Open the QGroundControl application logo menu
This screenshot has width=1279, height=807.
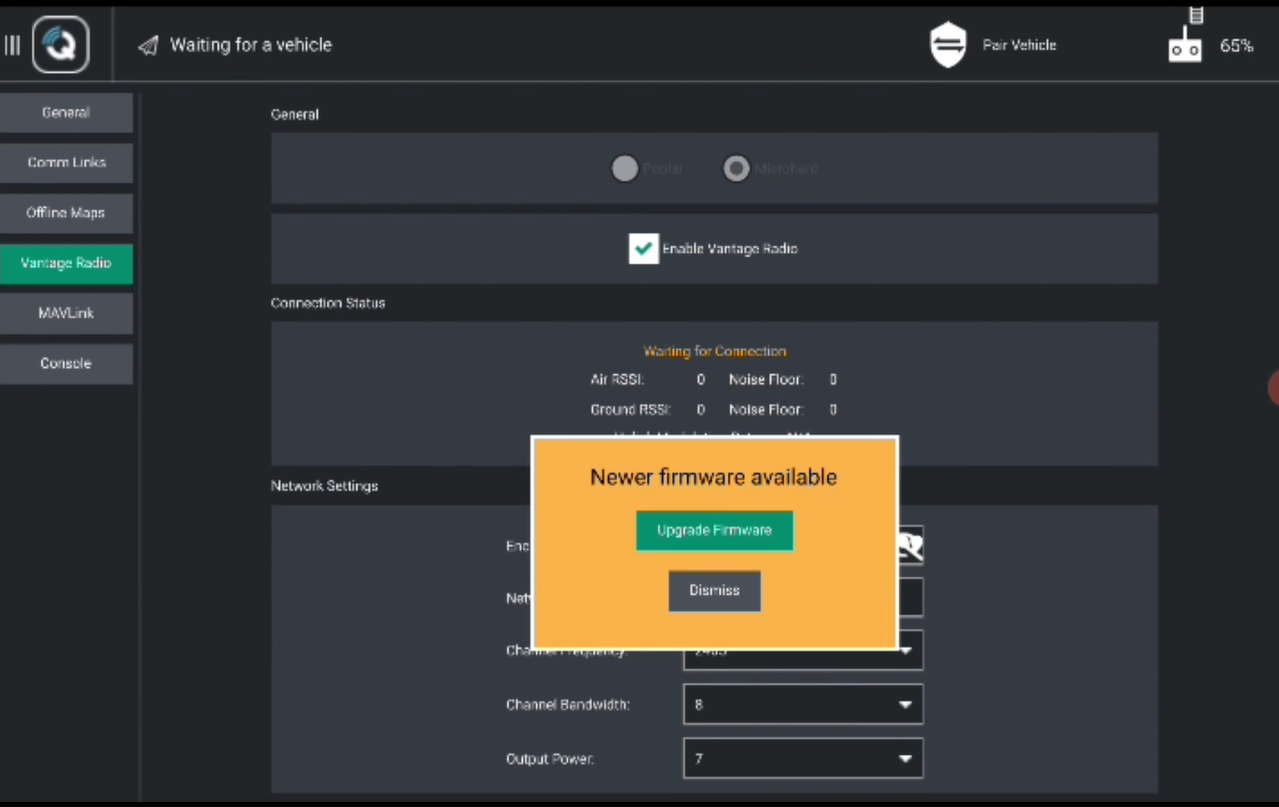(60, 44)
